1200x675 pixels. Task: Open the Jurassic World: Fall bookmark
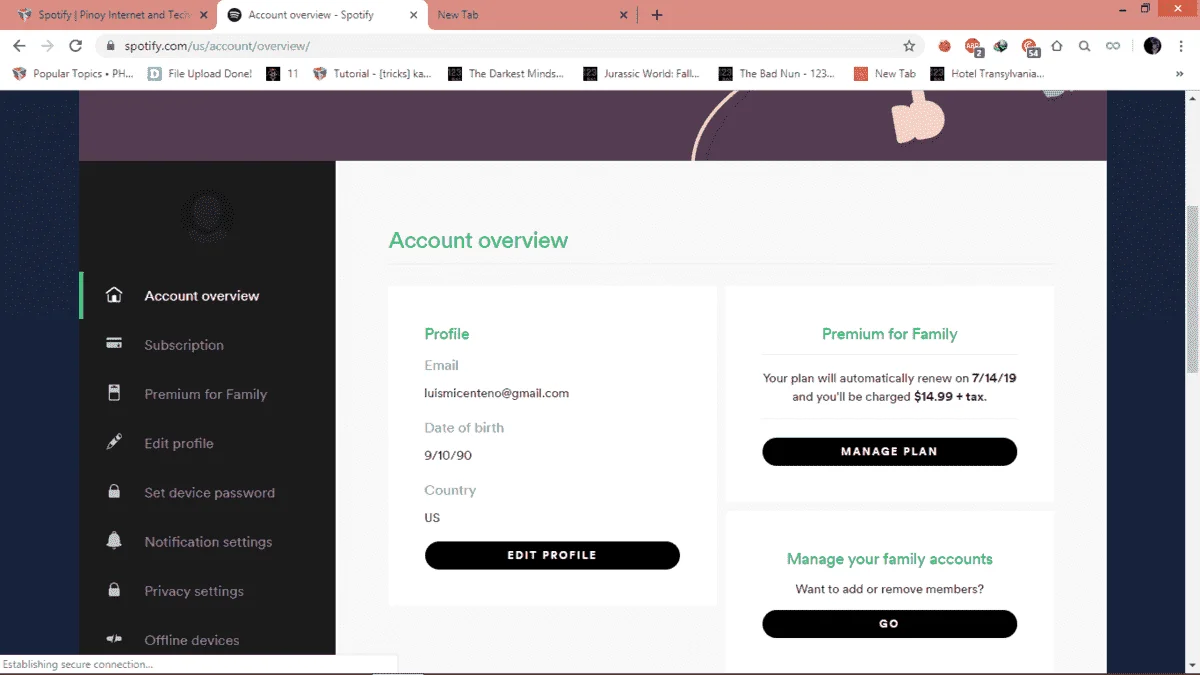click(x=642, y=74)
